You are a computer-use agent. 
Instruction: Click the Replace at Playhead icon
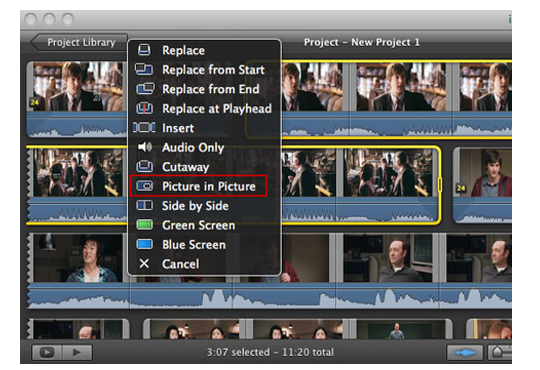coord(144,108)
